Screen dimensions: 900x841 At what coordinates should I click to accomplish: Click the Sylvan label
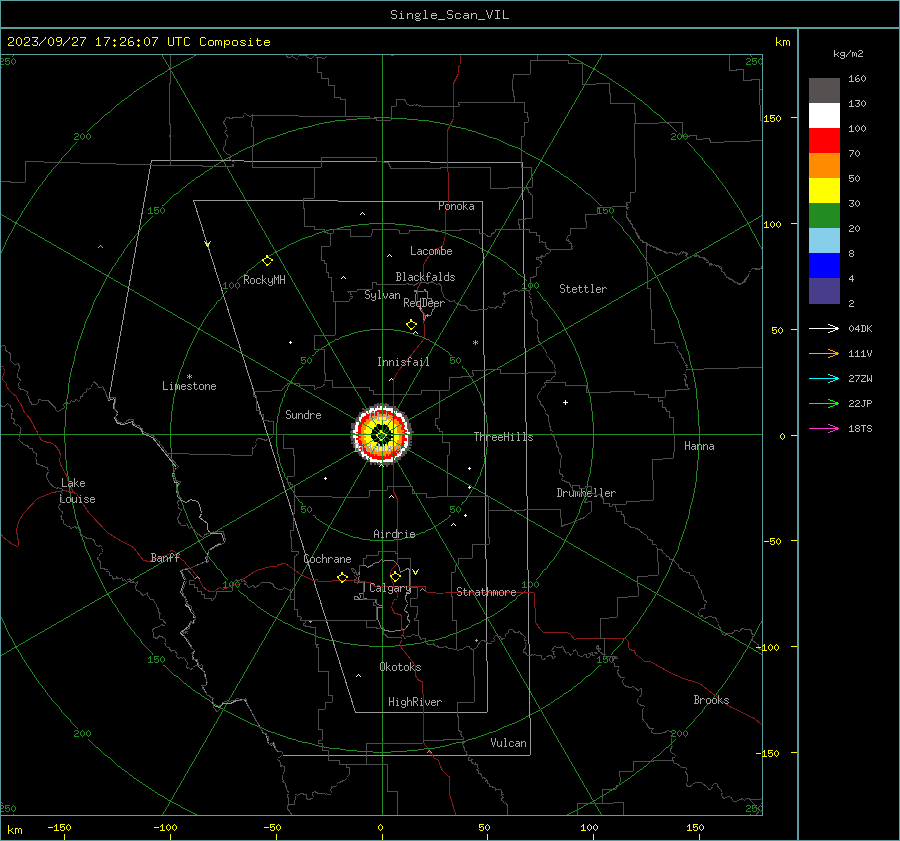[x=382, y=295]
